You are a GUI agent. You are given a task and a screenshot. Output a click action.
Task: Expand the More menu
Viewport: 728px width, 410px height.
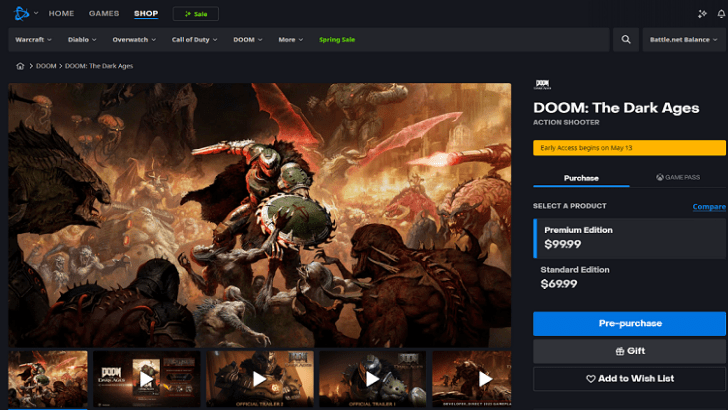(x=291, y=39)
